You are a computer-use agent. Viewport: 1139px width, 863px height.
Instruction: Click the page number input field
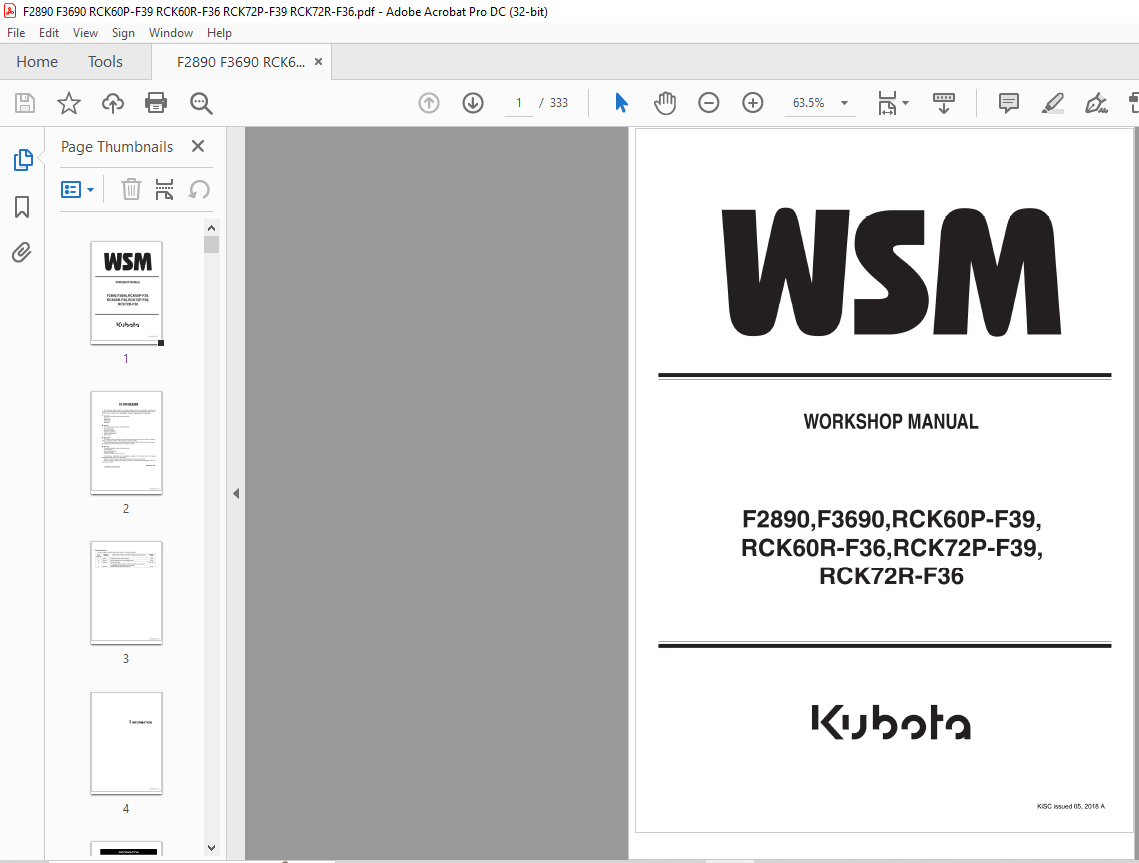(519, 103)
